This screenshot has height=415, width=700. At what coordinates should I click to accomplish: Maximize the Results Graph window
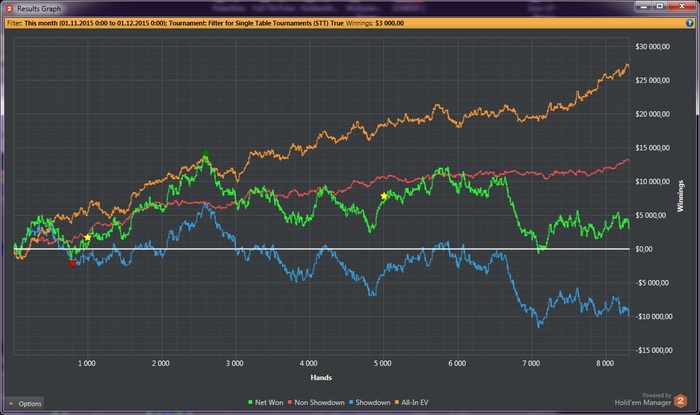(659, 6)
